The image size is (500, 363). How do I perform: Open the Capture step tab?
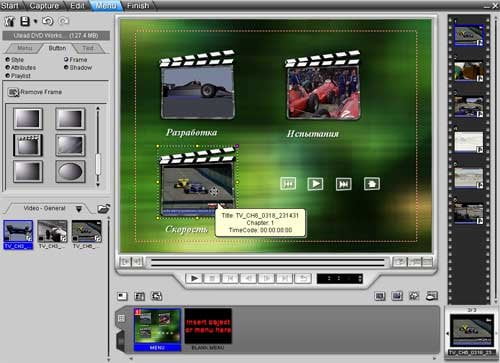coord(44,6)
